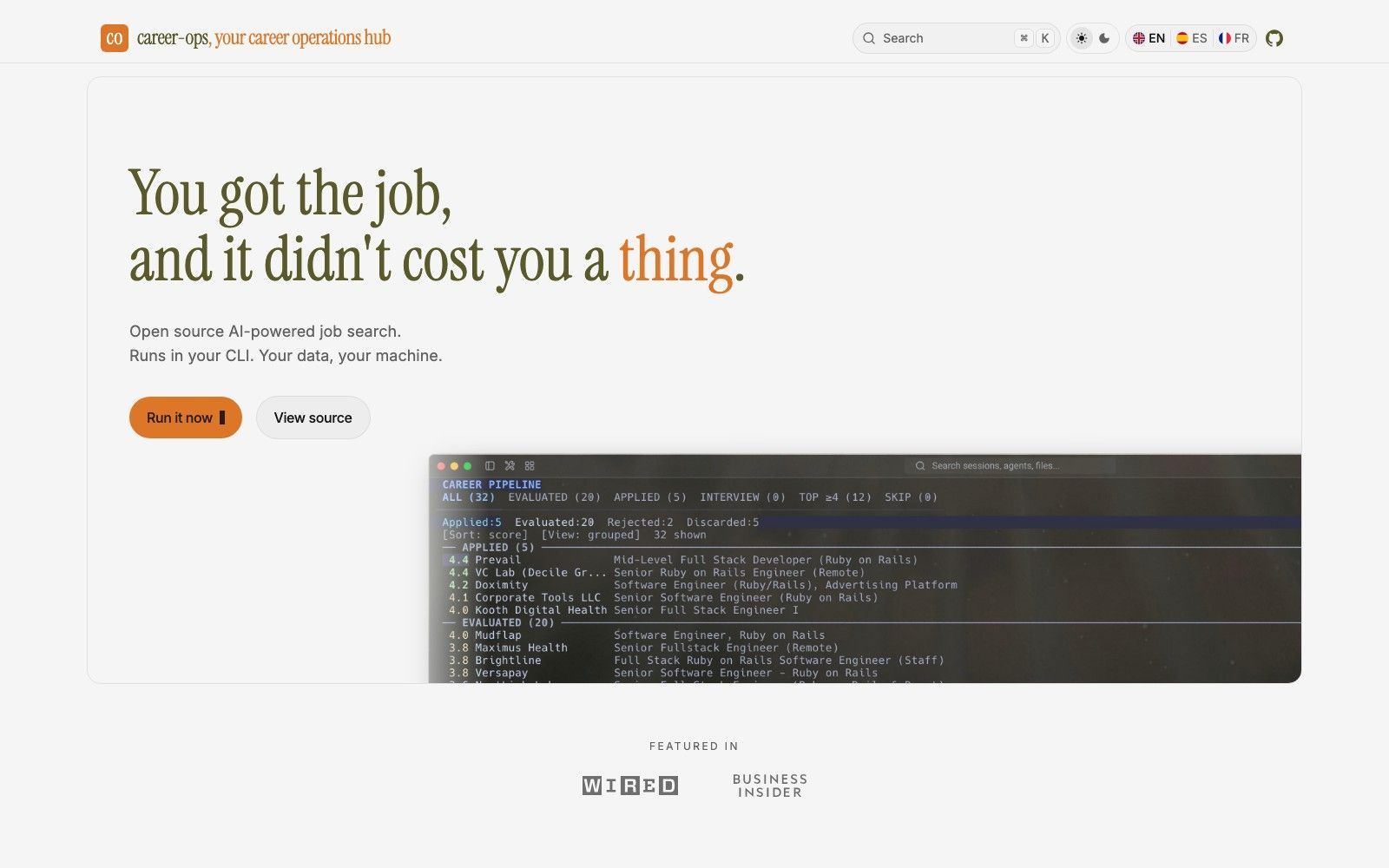Viewport: 1389px width, 868px height.
Task: Click the orange 'co' logo icon
Action: pos(115,38)
